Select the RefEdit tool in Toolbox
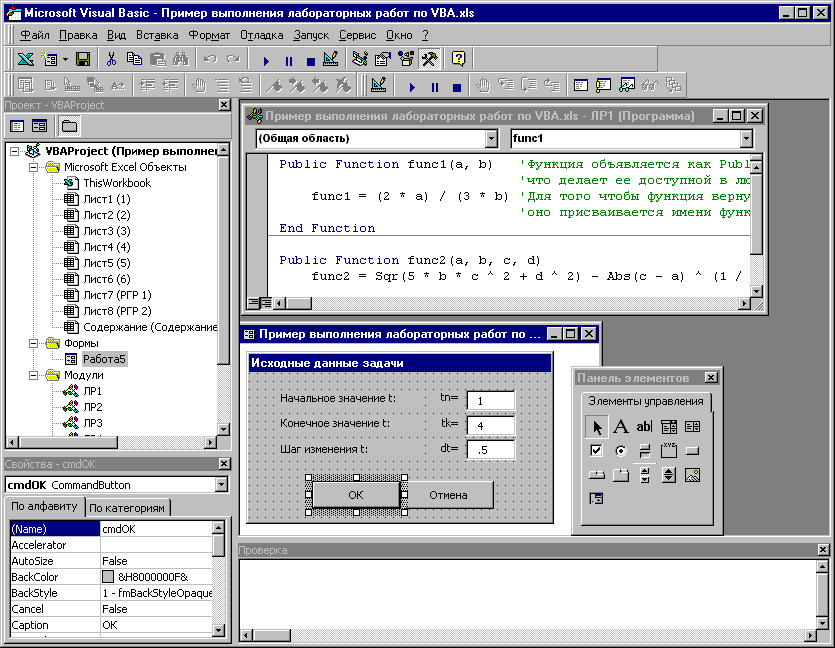 click(x=596, y=499)
